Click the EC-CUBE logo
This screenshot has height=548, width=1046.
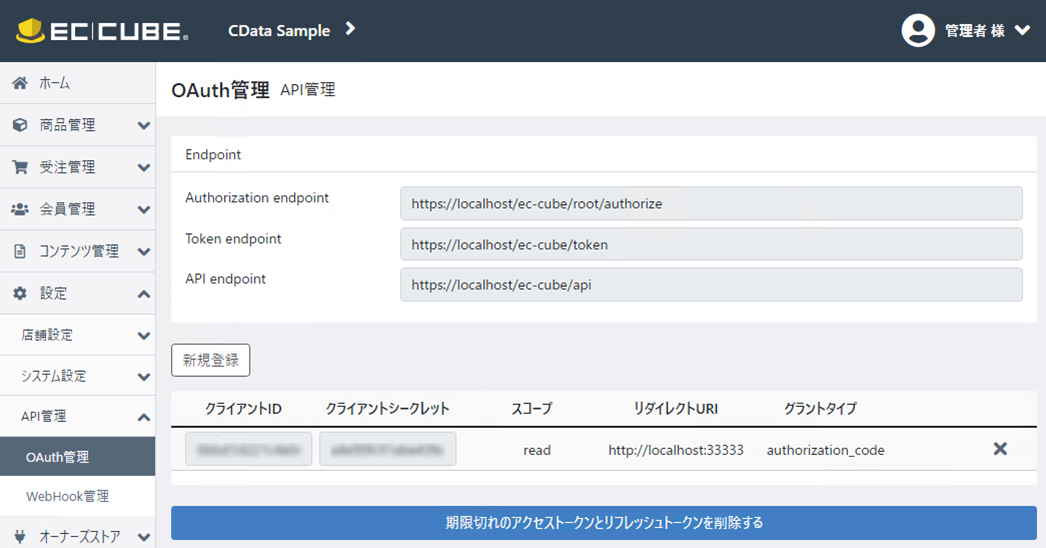(102, 30)
